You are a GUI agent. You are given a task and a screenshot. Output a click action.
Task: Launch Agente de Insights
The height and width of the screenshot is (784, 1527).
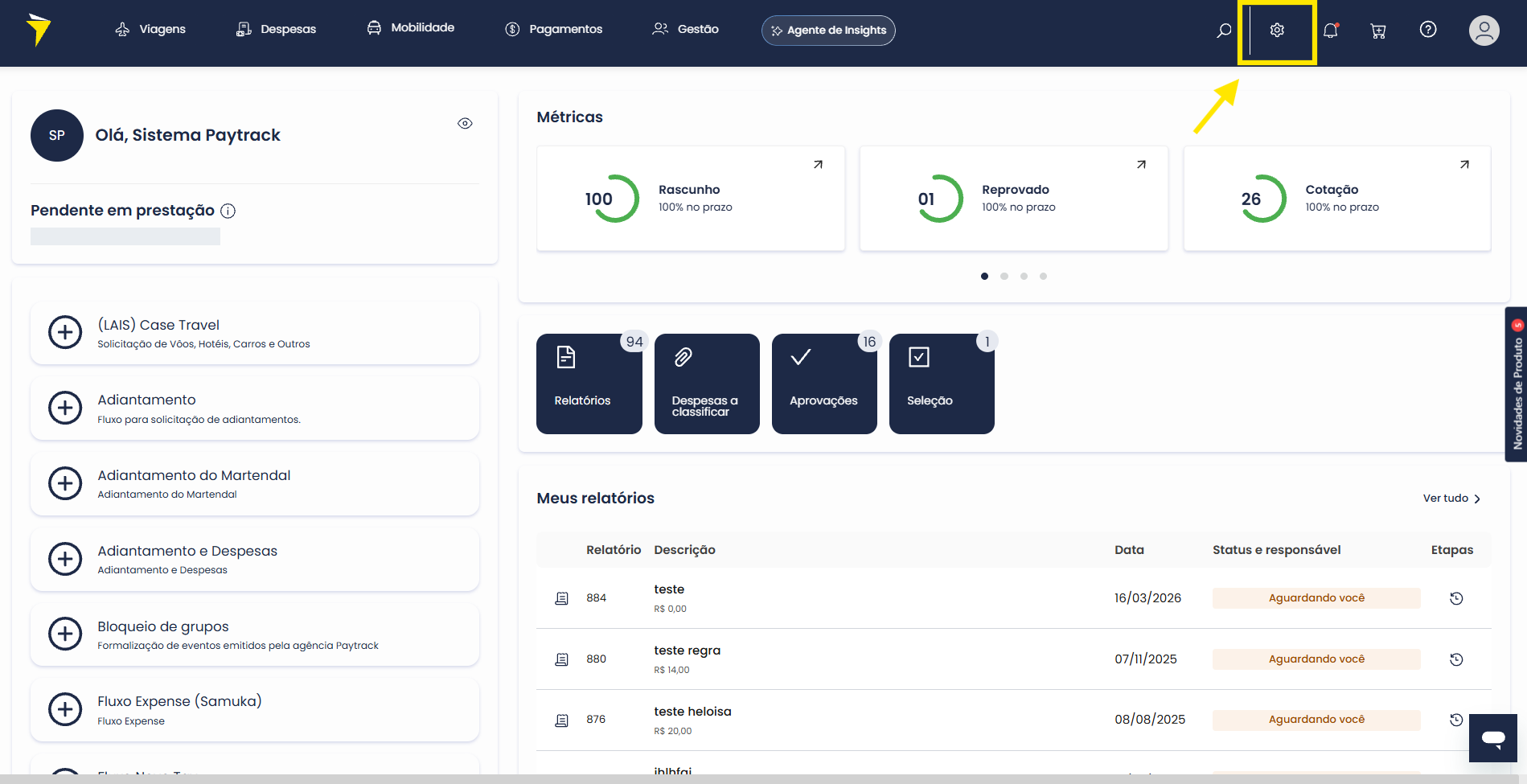click(828, 31)
